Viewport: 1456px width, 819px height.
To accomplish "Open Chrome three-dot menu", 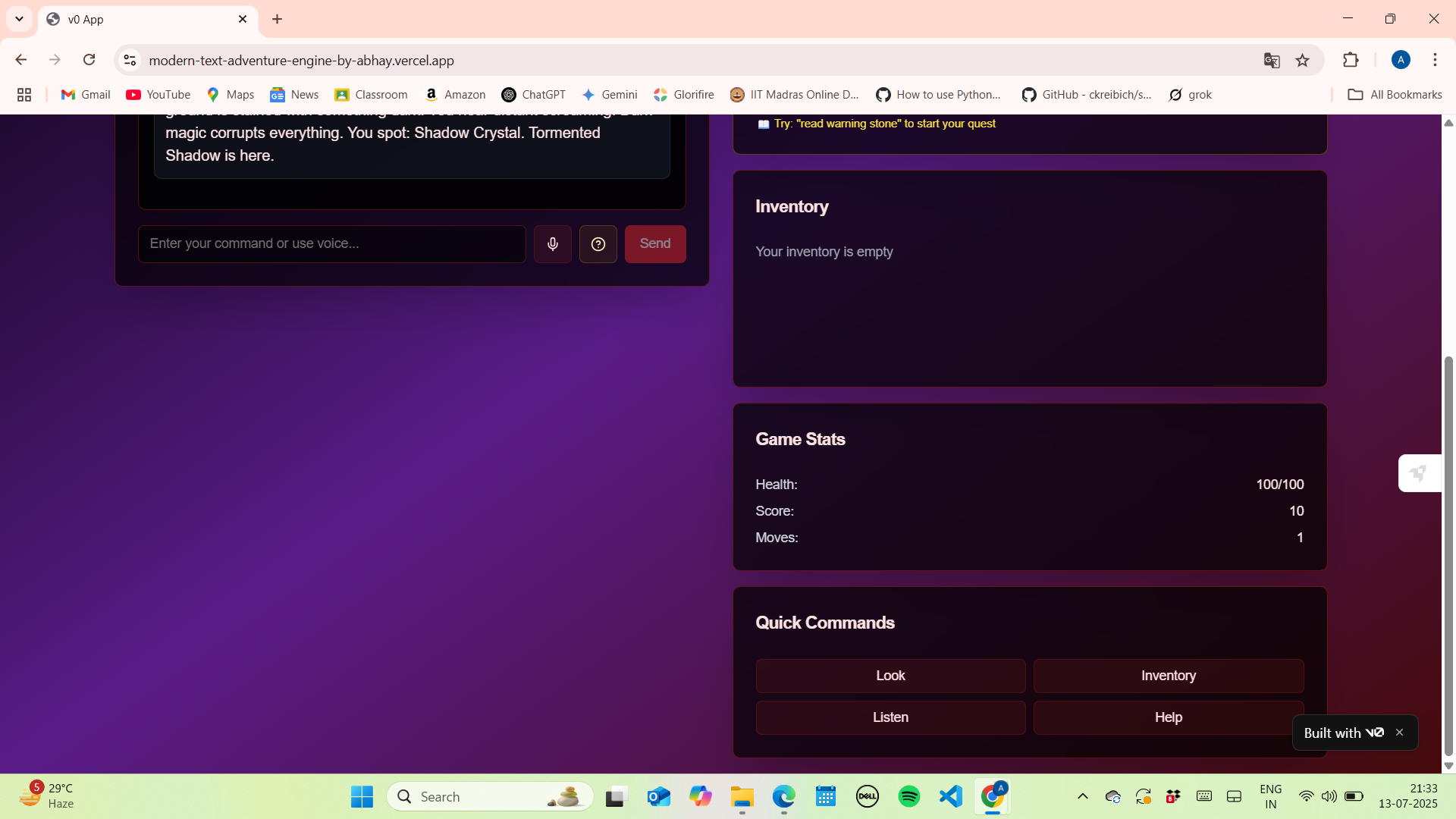I will pos(1435,60).
